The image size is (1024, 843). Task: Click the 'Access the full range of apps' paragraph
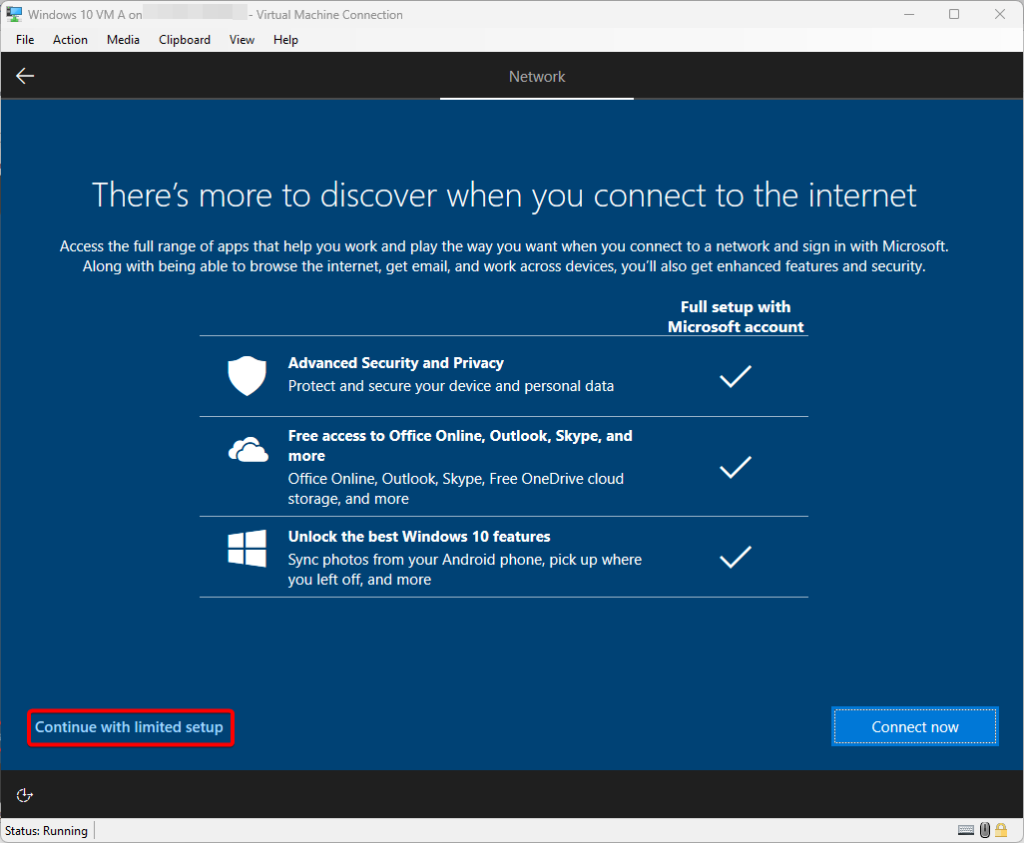click(504, 256)
